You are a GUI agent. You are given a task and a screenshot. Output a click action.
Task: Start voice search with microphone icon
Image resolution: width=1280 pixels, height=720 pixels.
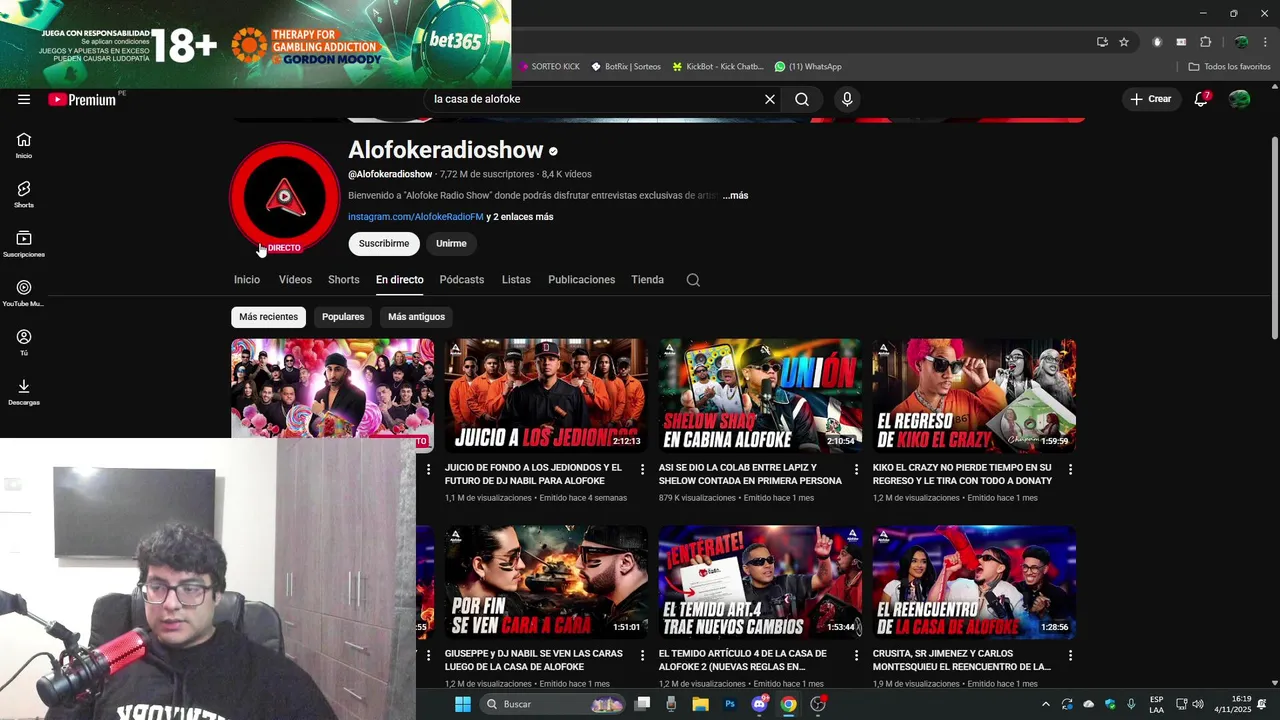pos(847,99)
